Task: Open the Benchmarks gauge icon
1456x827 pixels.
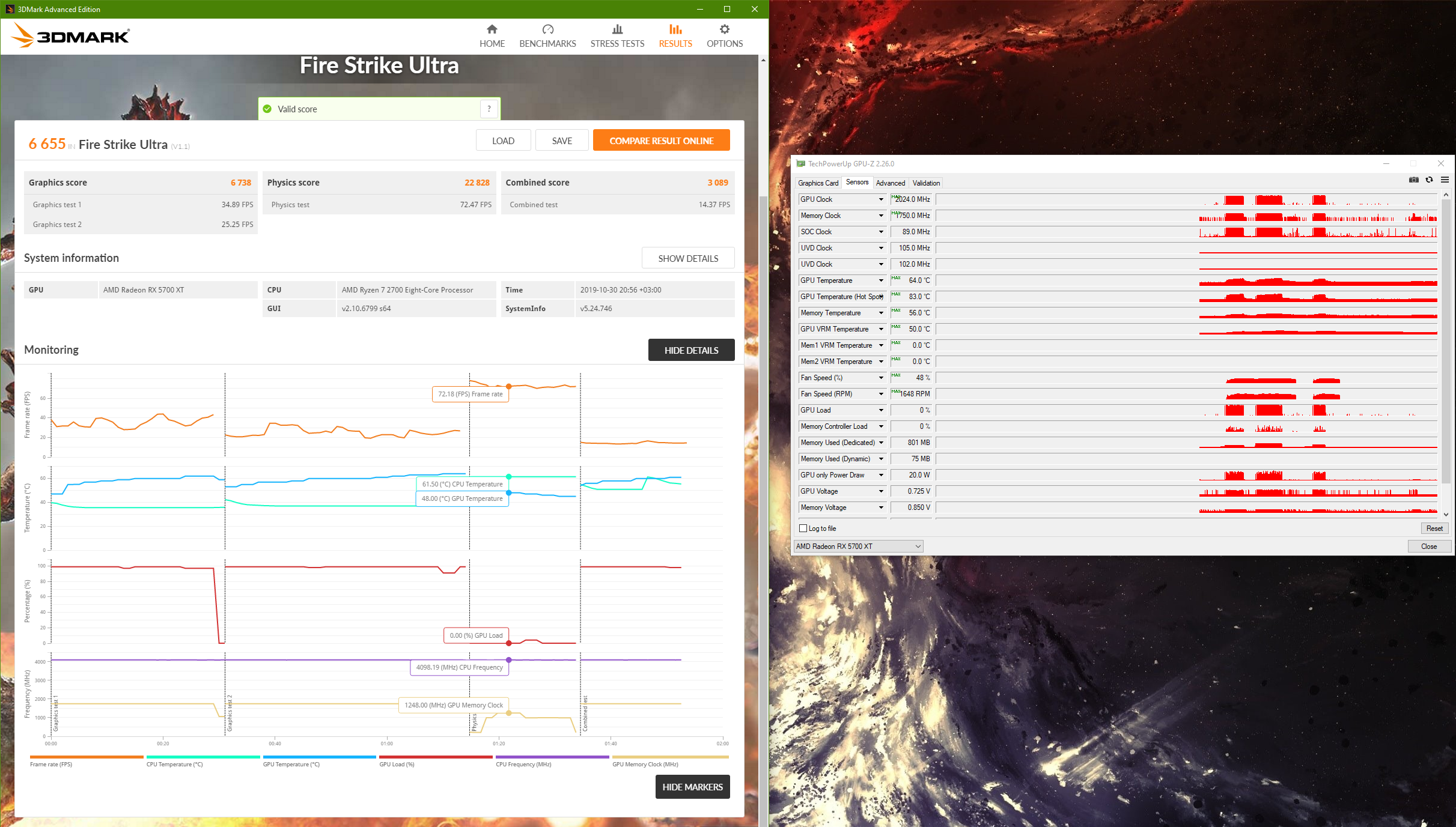Action: [547, 29]
